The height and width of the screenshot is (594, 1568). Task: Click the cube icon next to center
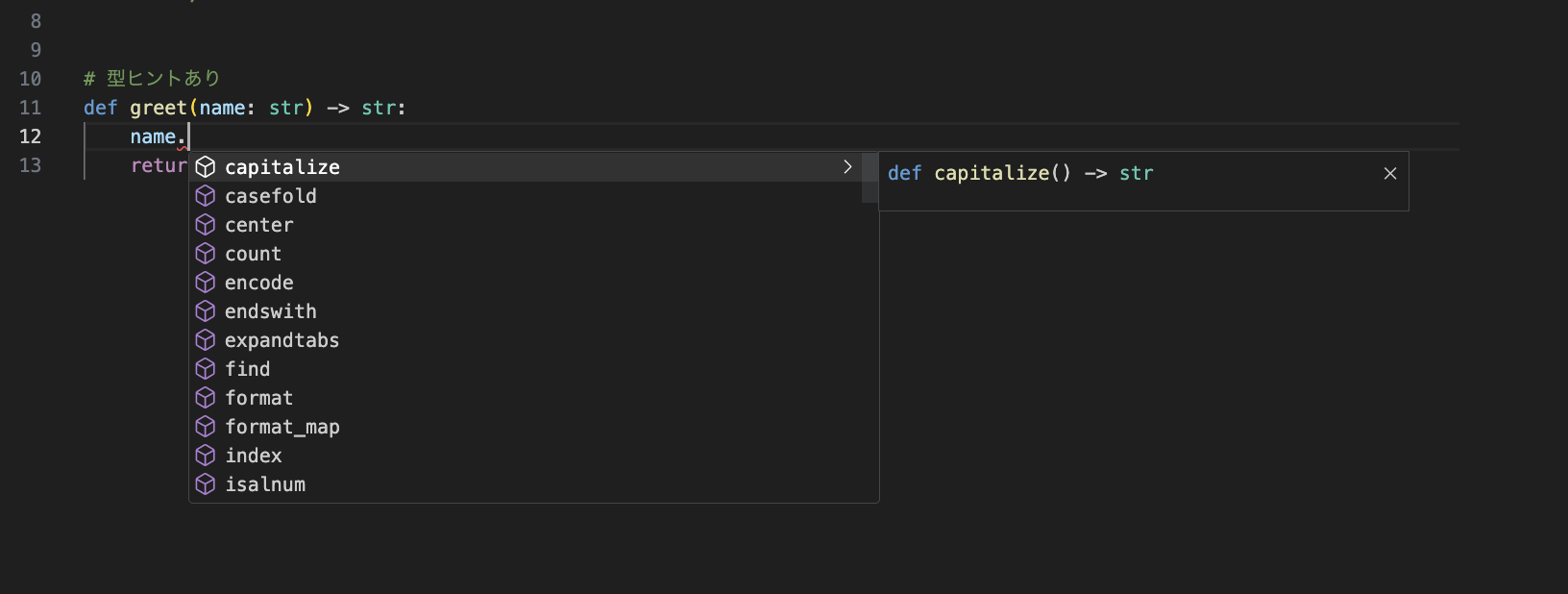pos(206,225)
